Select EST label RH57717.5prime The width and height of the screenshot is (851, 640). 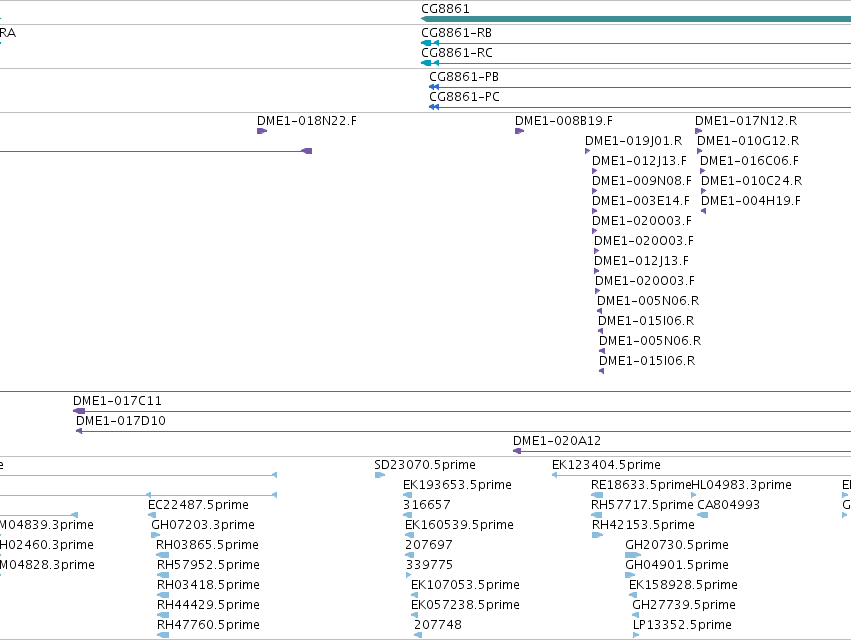pyautogui.click(x=642, y=505)
